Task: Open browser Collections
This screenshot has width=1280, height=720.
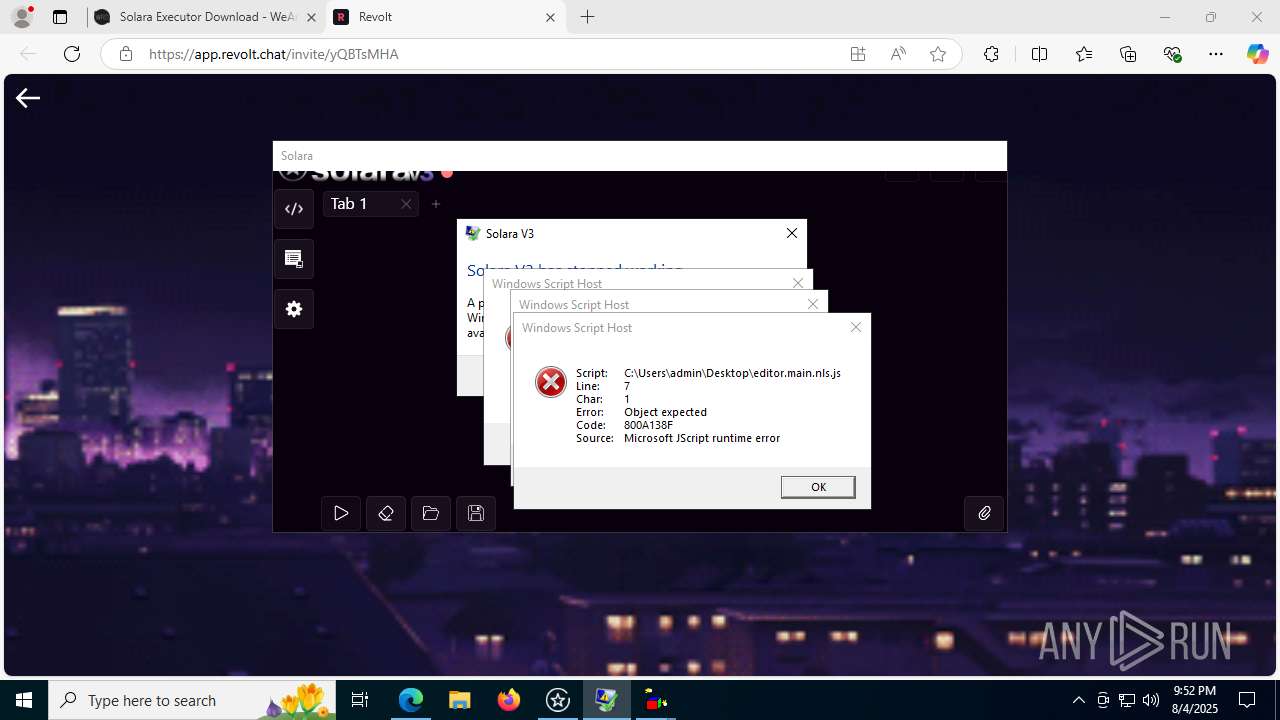Action: click(x=1128, y=54)
